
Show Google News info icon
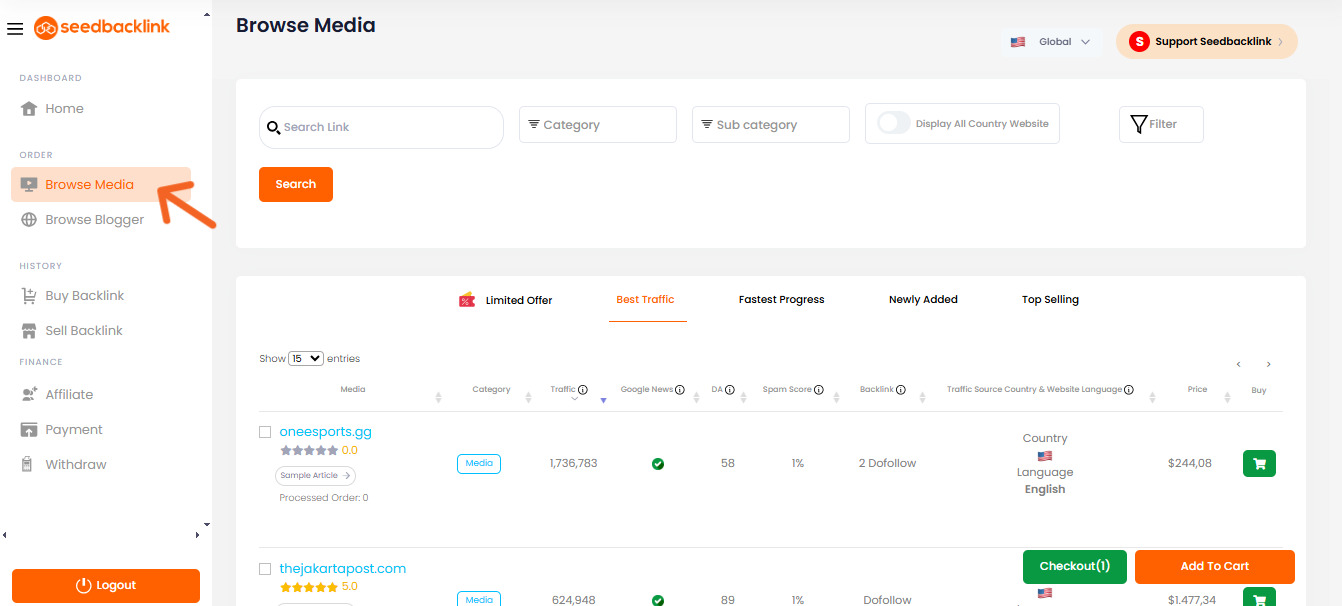680,390
